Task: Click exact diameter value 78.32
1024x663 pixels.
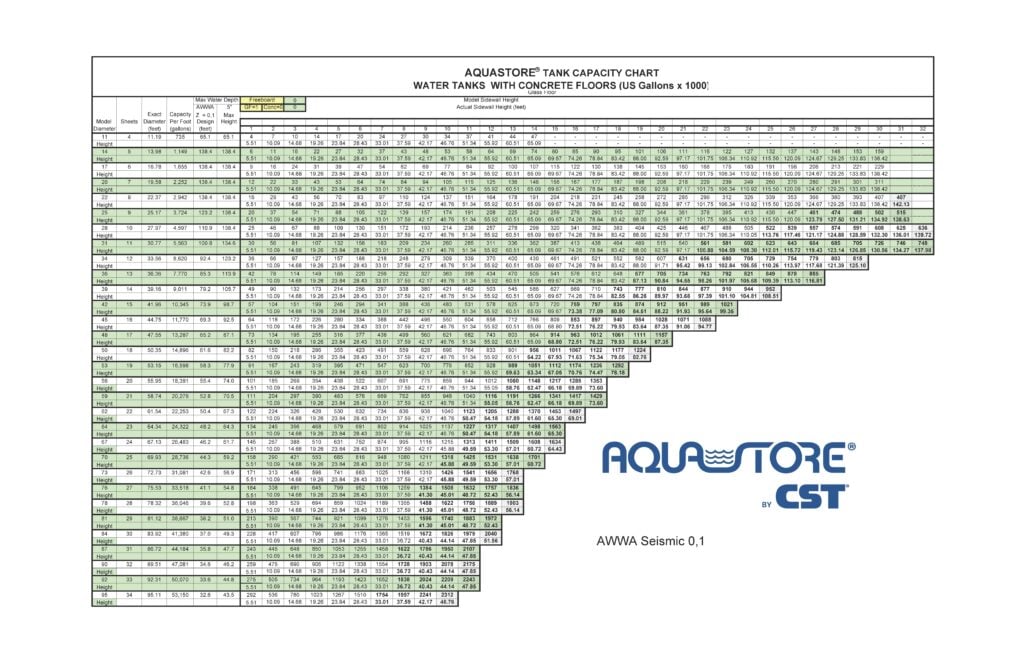Action: 154,504
